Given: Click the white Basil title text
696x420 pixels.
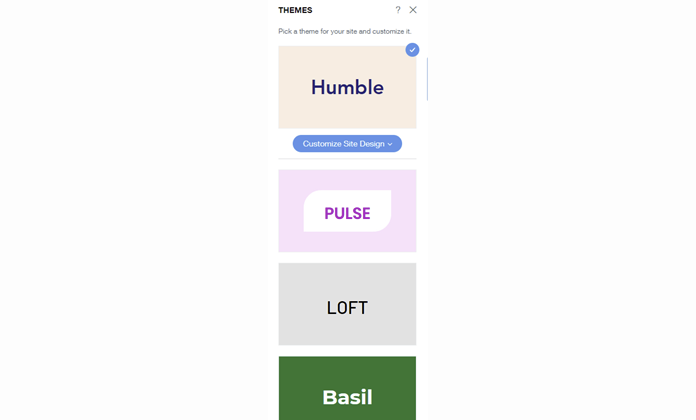Looking at the screenshot, I should click(347, 397).
